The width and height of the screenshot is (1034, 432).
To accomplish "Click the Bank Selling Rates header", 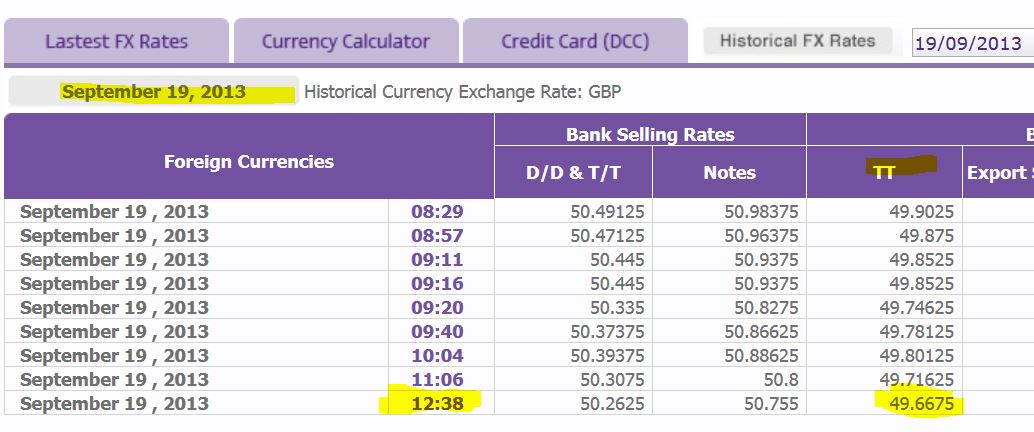I will [650, 135].
